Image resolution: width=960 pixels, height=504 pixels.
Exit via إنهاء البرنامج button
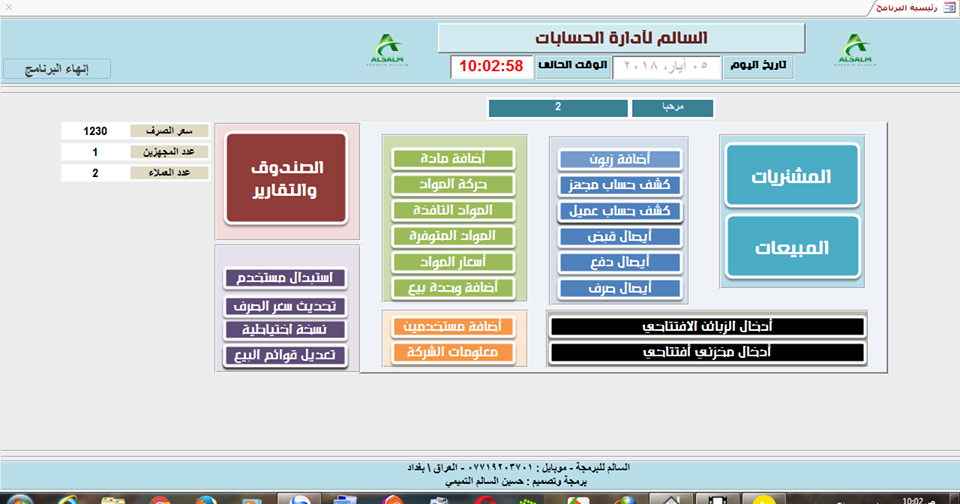[57, 69]
